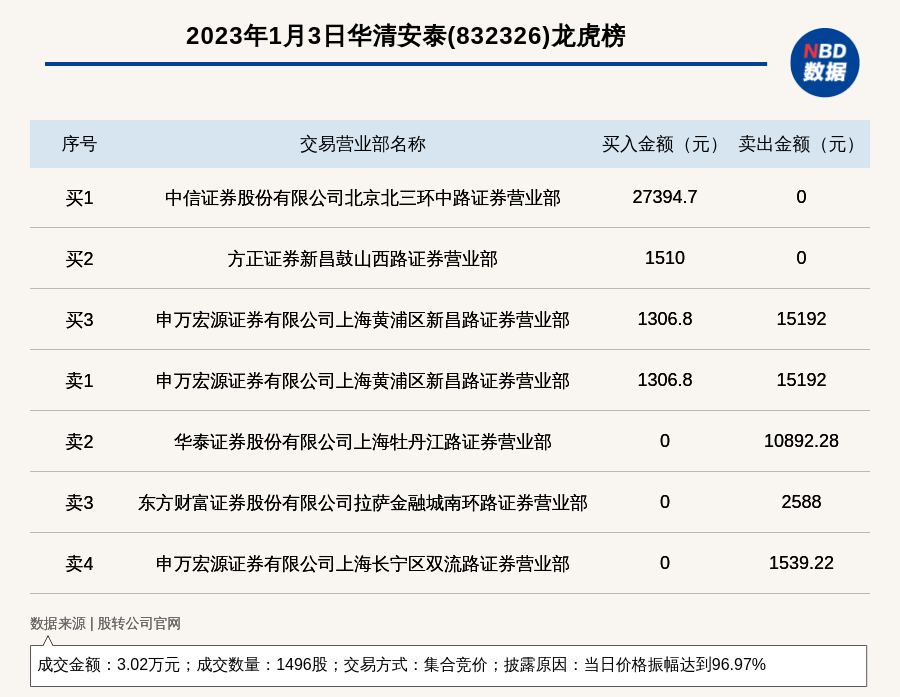The height and width of the screenshot is (697, 900).
Task: Click the value 10892.28
Action: point(801,440)
